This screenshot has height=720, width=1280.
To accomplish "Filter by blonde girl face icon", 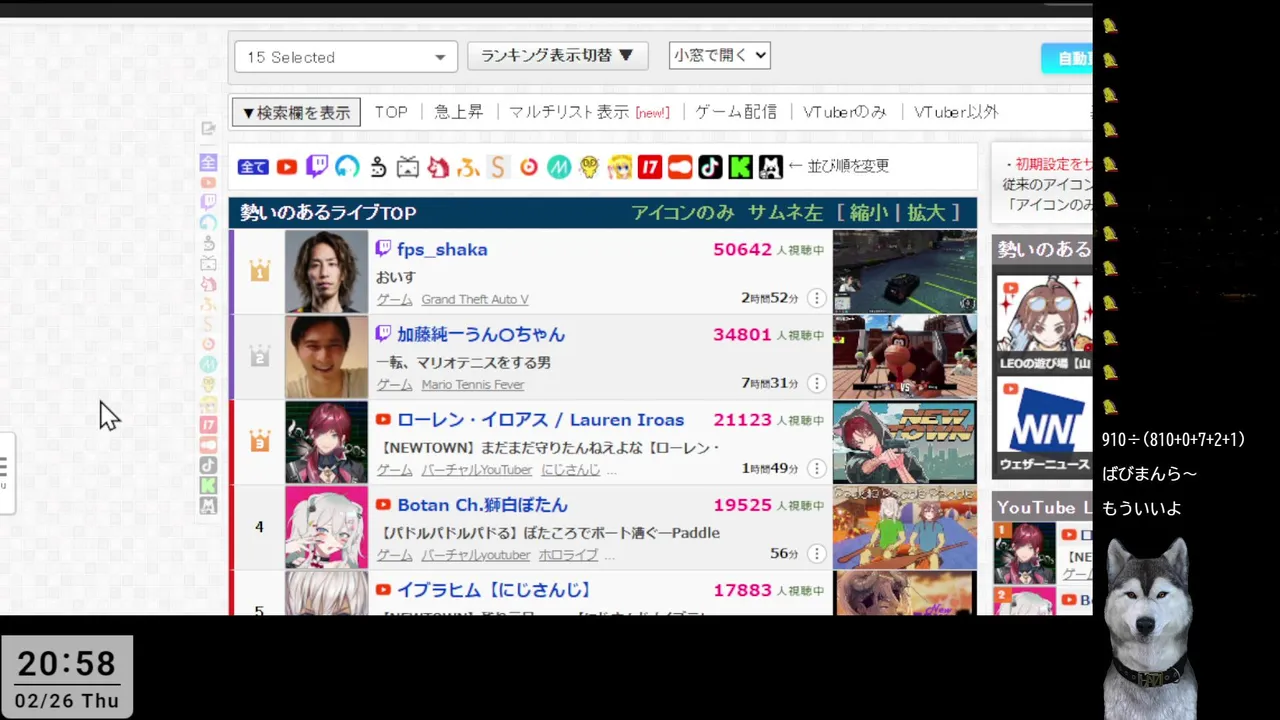I will [x=620, y=167].
